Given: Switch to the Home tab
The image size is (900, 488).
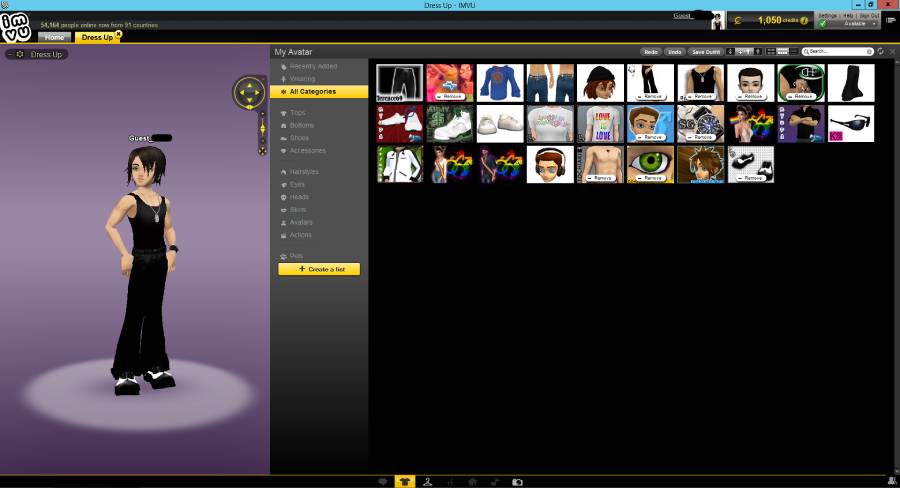Looking at the screenshot, I should pos(55,37).
